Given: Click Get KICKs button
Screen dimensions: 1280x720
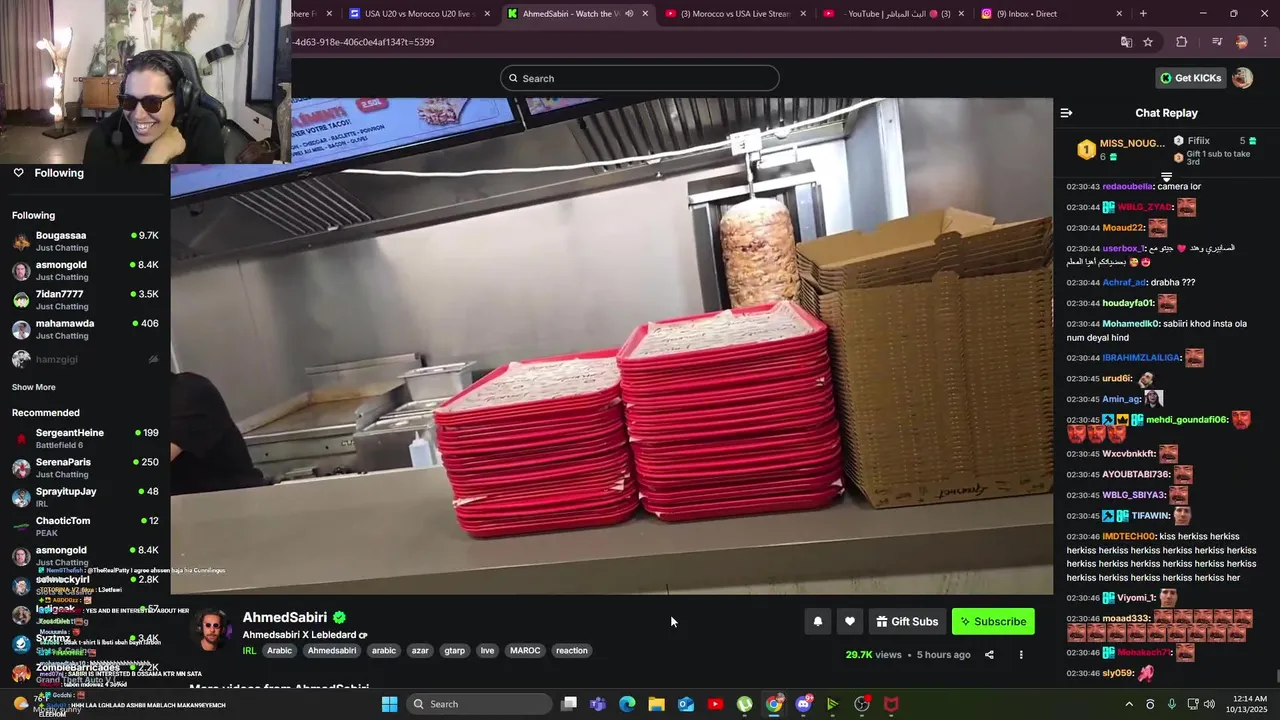Looking at the screenshot, I should point(1190,78).
